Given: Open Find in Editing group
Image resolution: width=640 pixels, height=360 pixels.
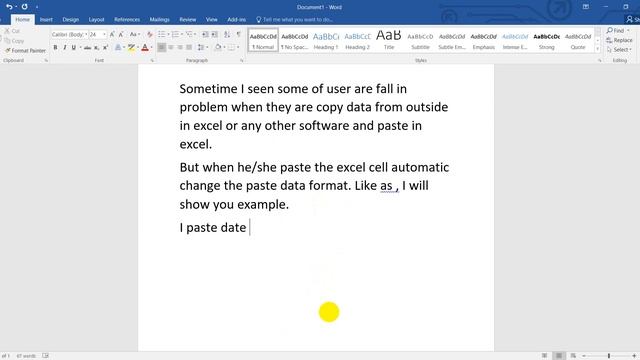Looking at the screenshot, I should coord(618,31).
